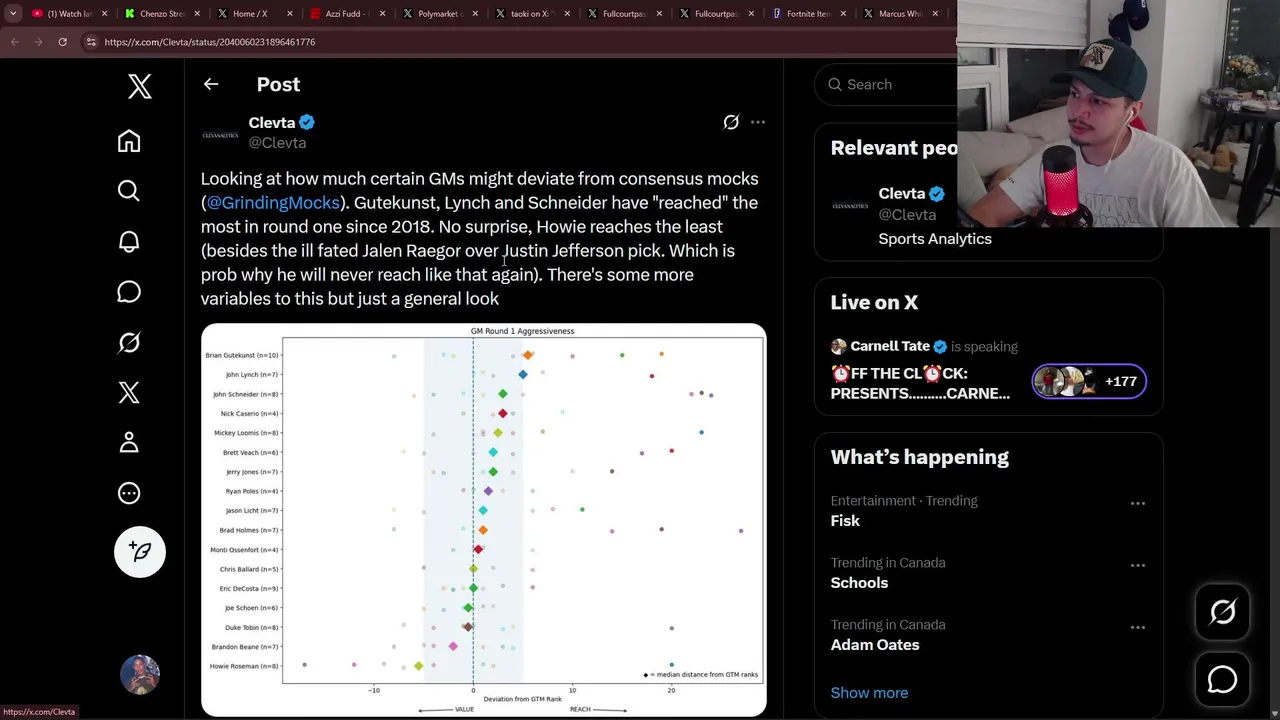
Task: Open the browser tab list dropdown
Action: point(12,14)
